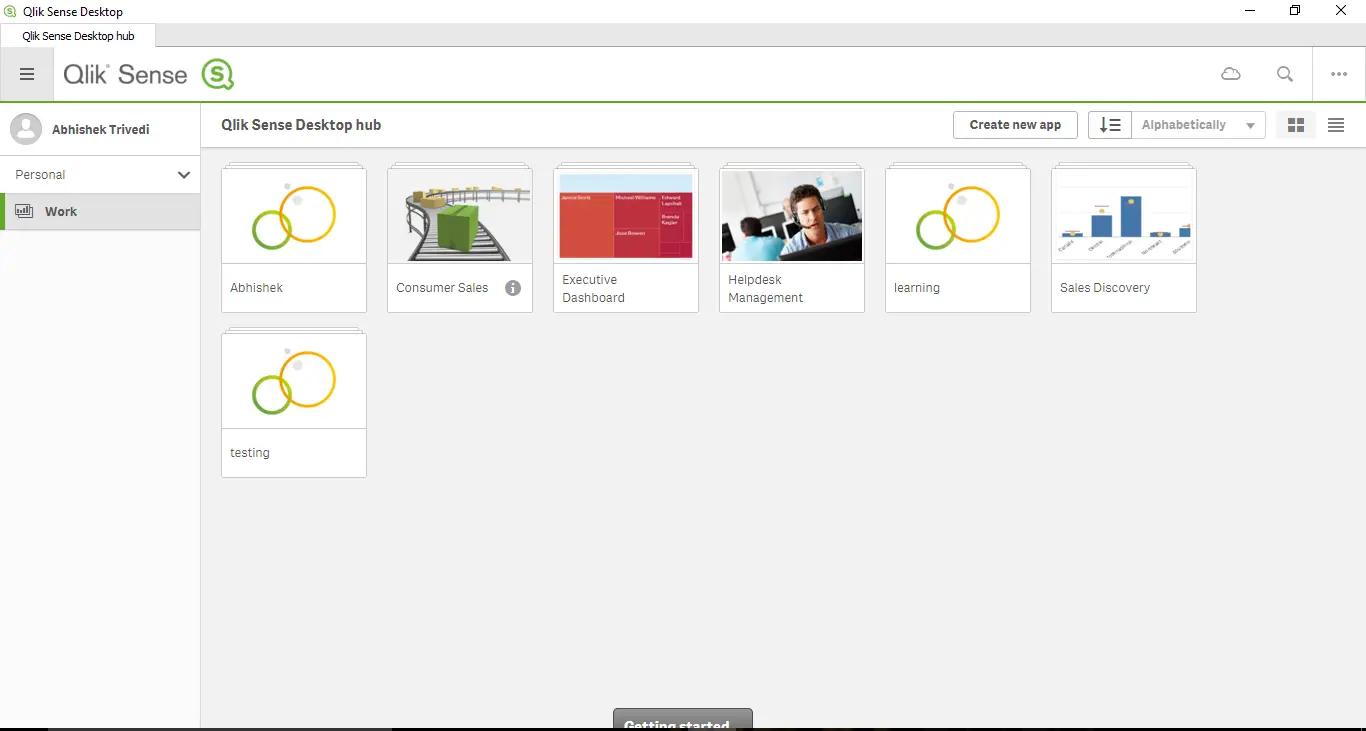Open the Getting started panel
The image size is (1366, 731).
683,720
